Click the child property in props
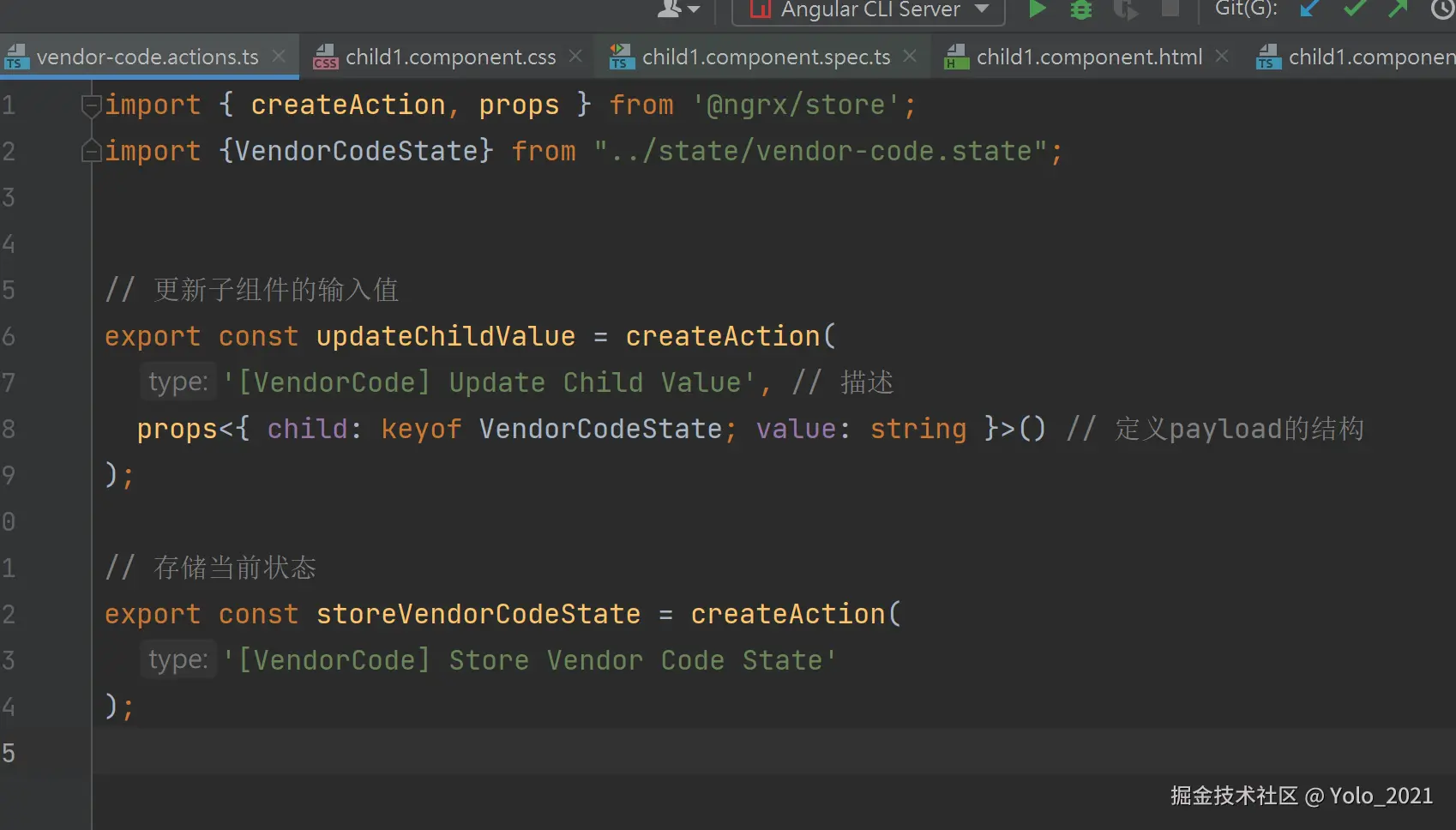Viewport: 1456px width, 830px height. click(x=308, y=430)
